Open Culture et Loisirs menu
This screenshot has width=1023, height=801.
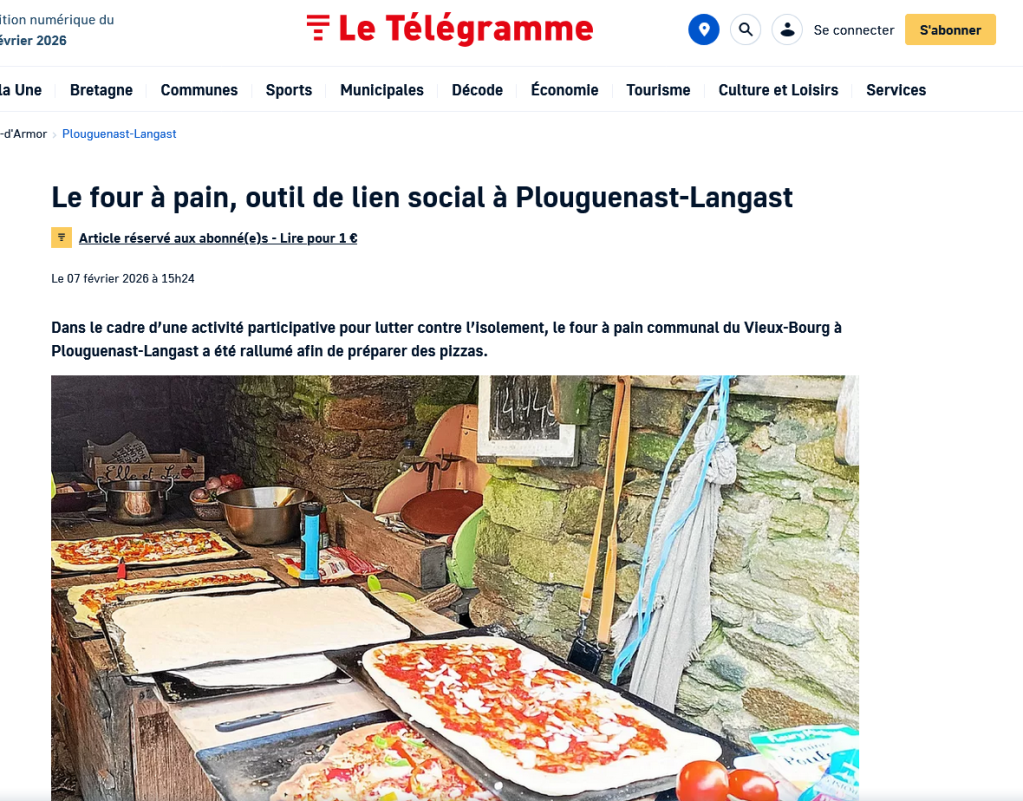(778, 90)
